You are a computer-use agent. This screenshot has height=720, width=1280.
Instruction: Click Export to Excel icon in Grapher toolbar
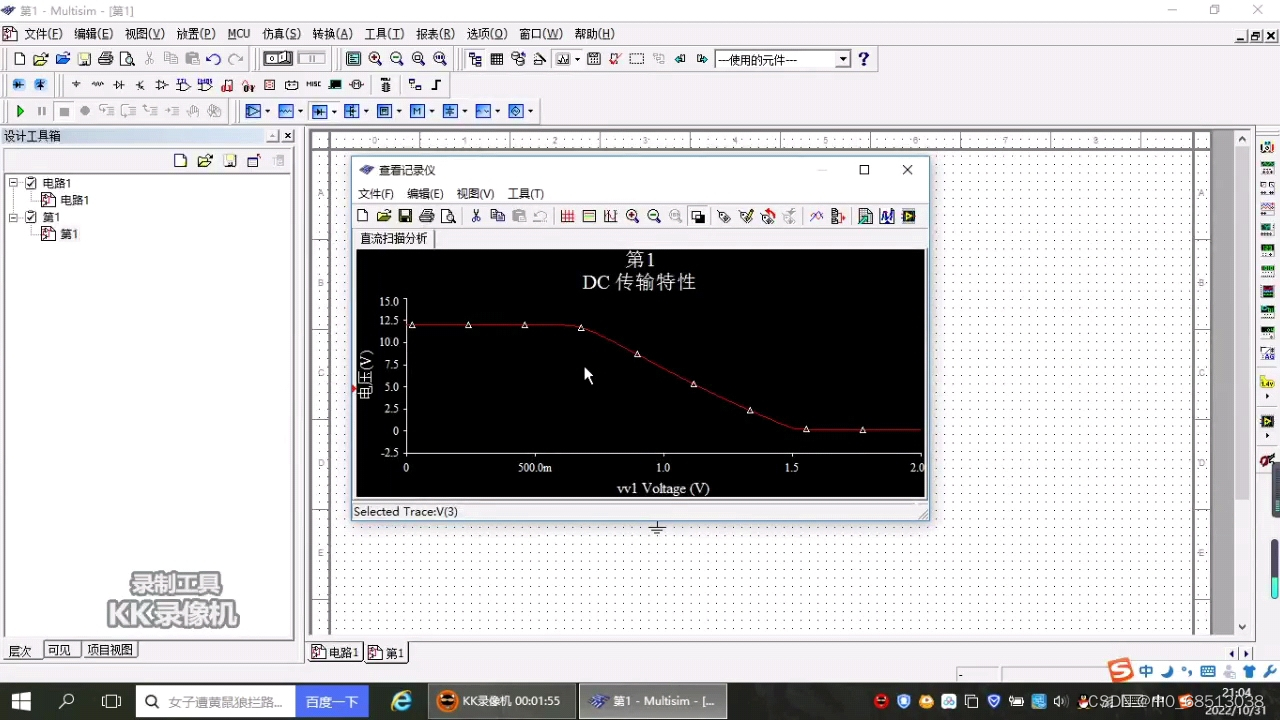click(x=864, y=216)
